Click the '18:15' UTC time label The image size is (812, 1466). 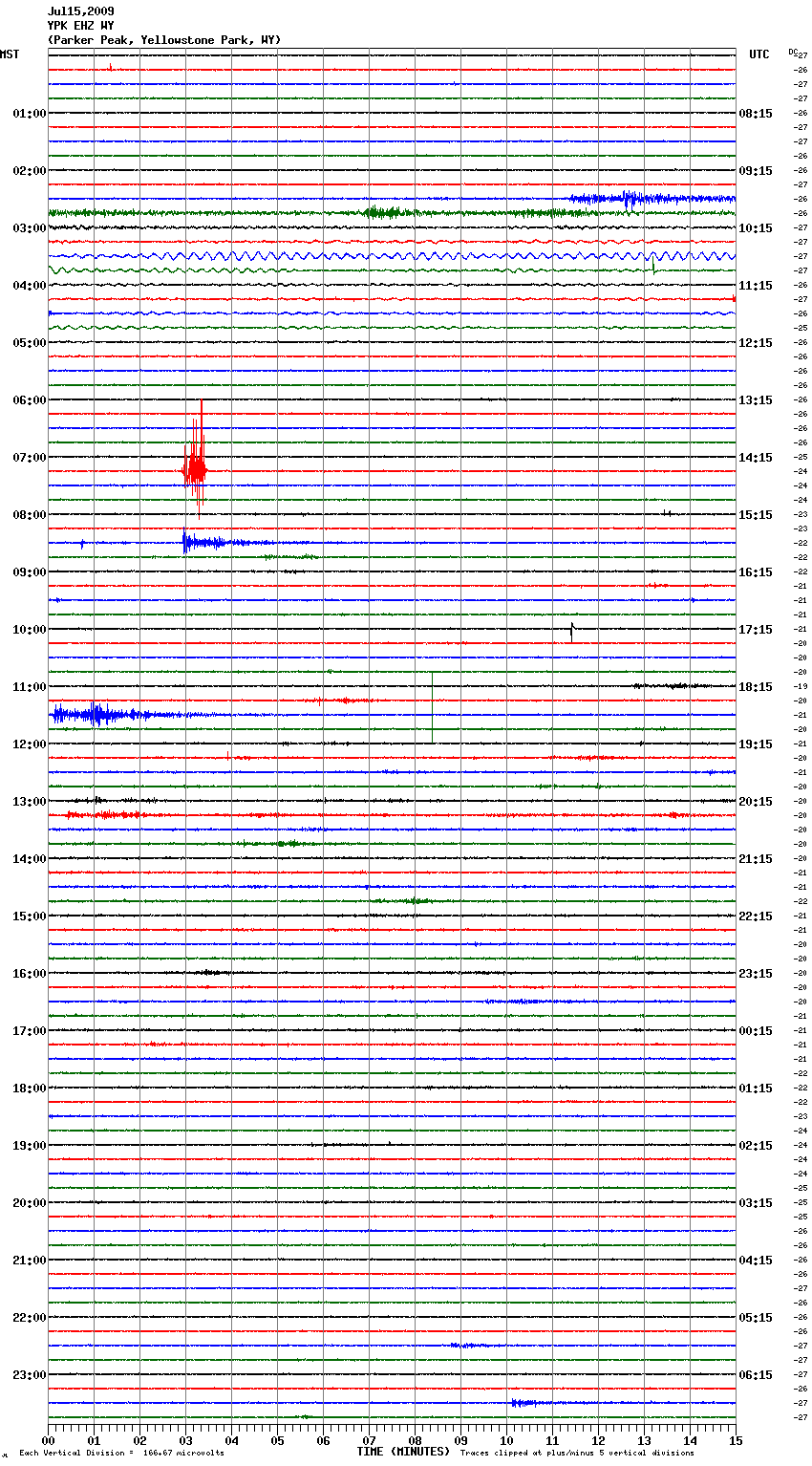756,687
